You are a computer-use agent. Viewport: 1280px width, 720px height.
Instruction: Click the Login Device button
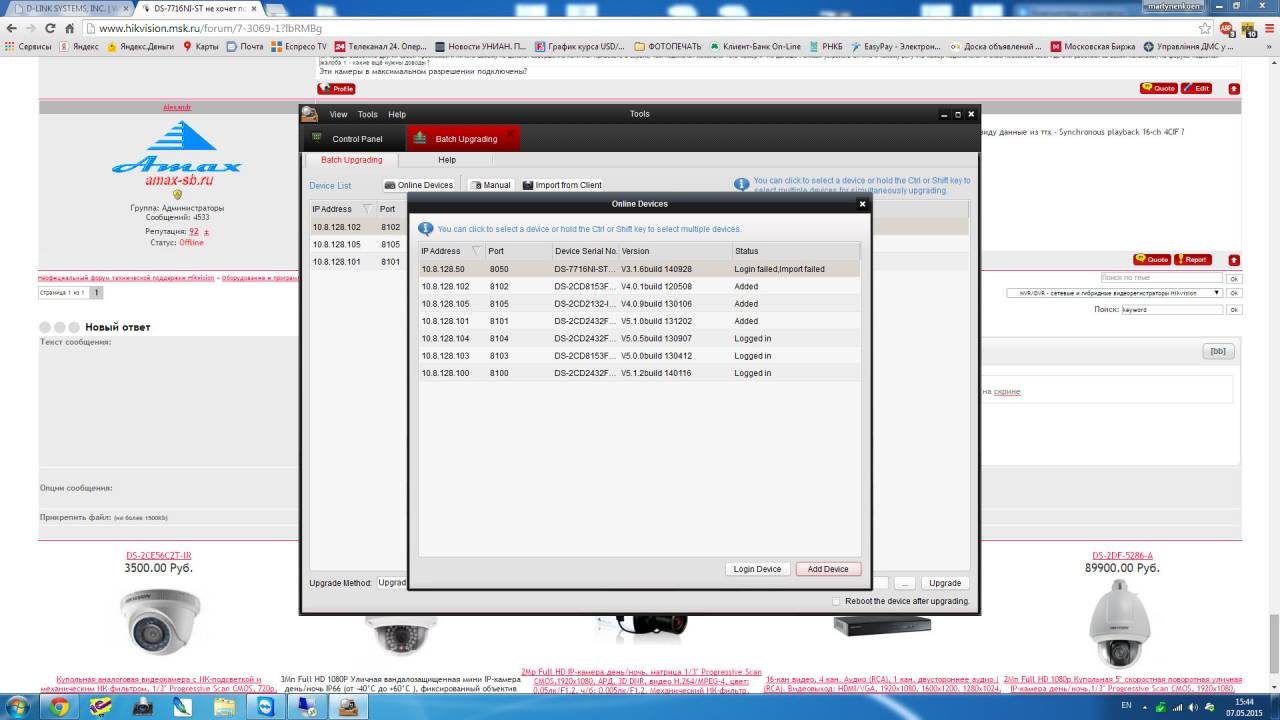click(x=757, y=569)
